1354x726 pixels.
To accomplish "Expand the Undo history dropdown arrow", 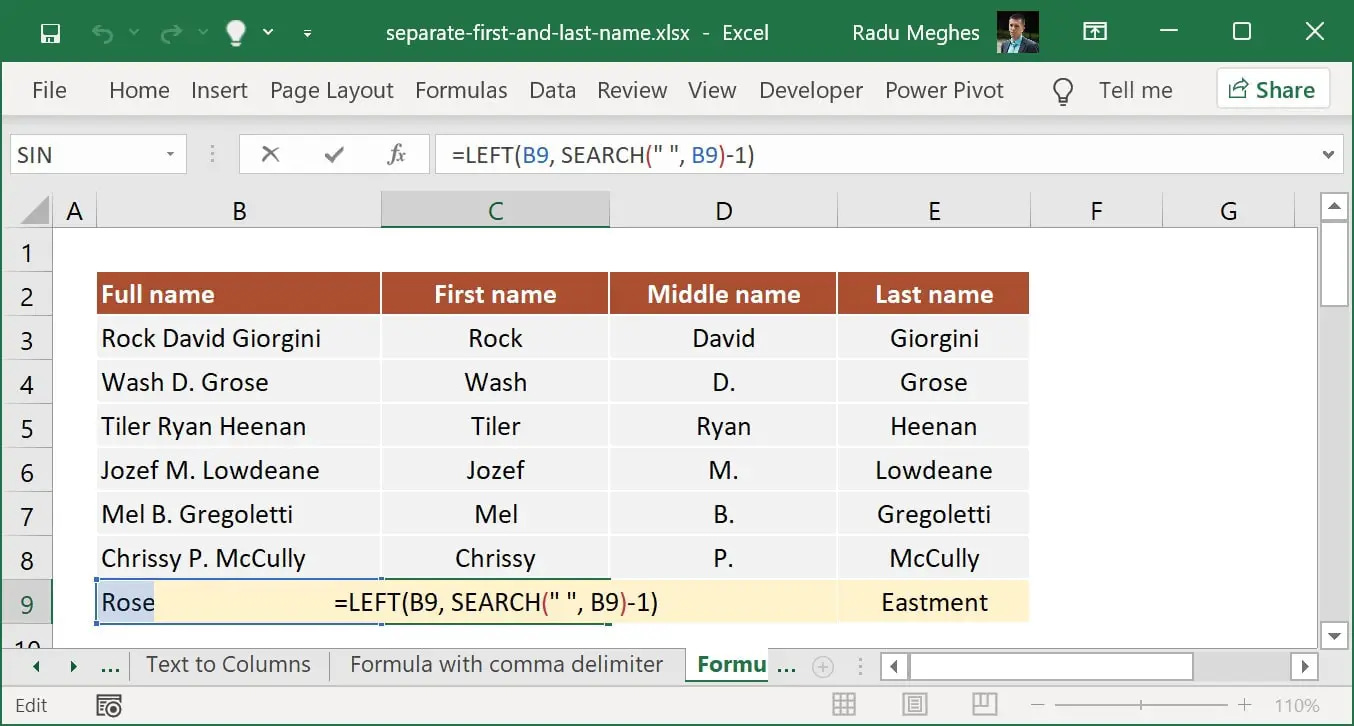I will click(133, 32).
